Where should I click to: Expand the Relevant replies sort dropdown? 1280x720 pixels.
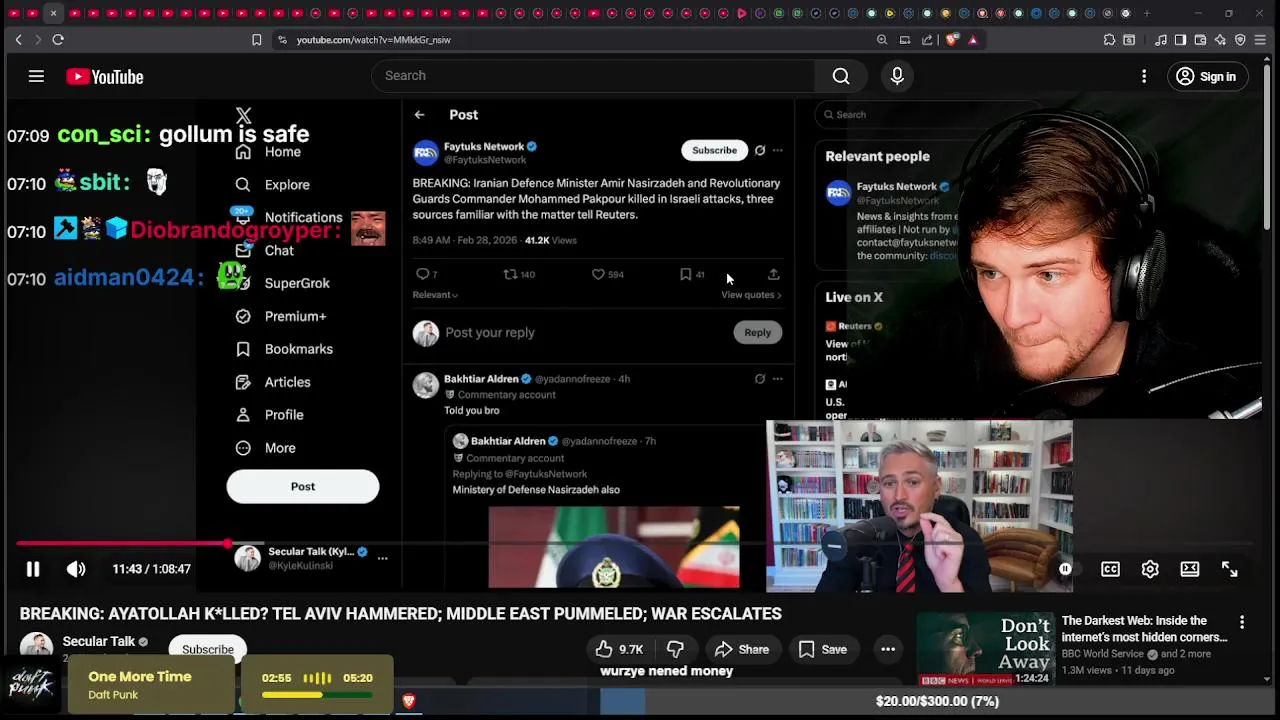coord(435,295)
